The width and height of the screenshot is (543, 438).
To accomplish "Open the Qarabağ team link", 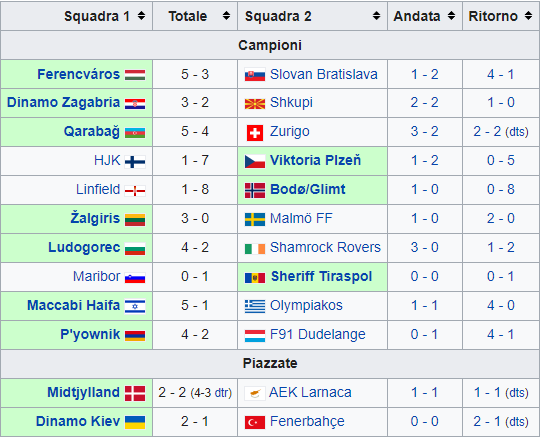I will pos(91,132).
